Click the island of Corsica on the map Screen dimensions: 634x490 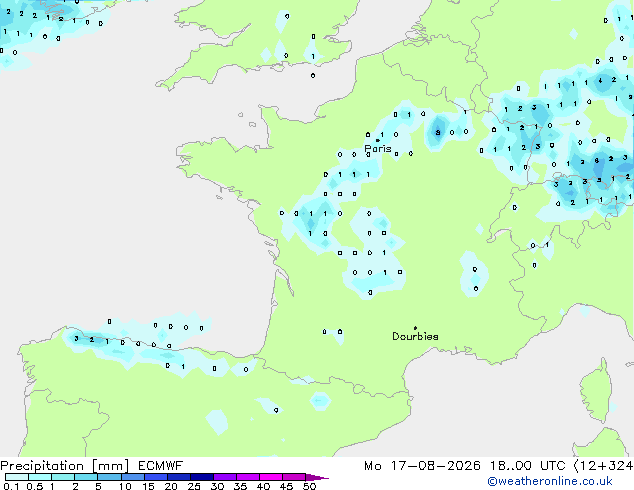[596, 392]
